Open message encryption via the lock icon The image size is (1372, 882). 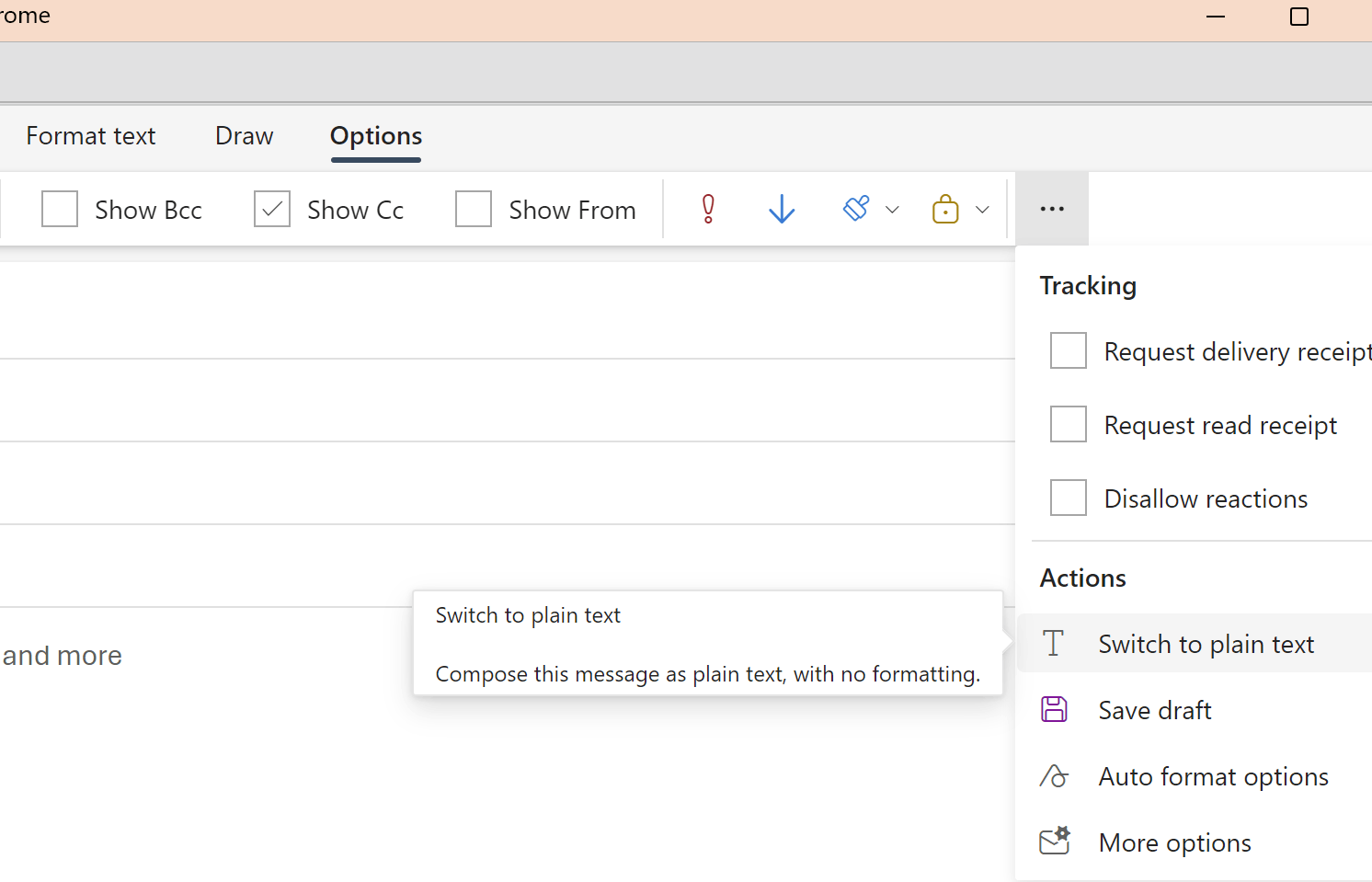pyautogui.click(x=945, y=209)
